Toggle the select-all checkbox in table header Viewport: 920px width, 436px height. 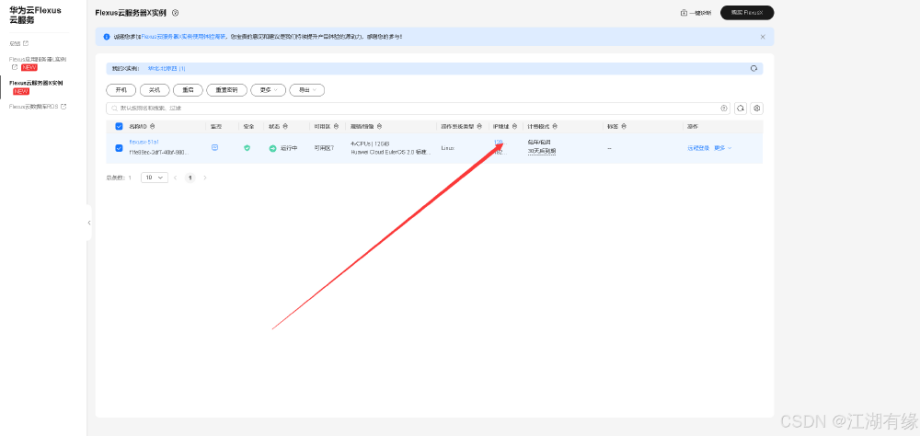pos(119,126)
